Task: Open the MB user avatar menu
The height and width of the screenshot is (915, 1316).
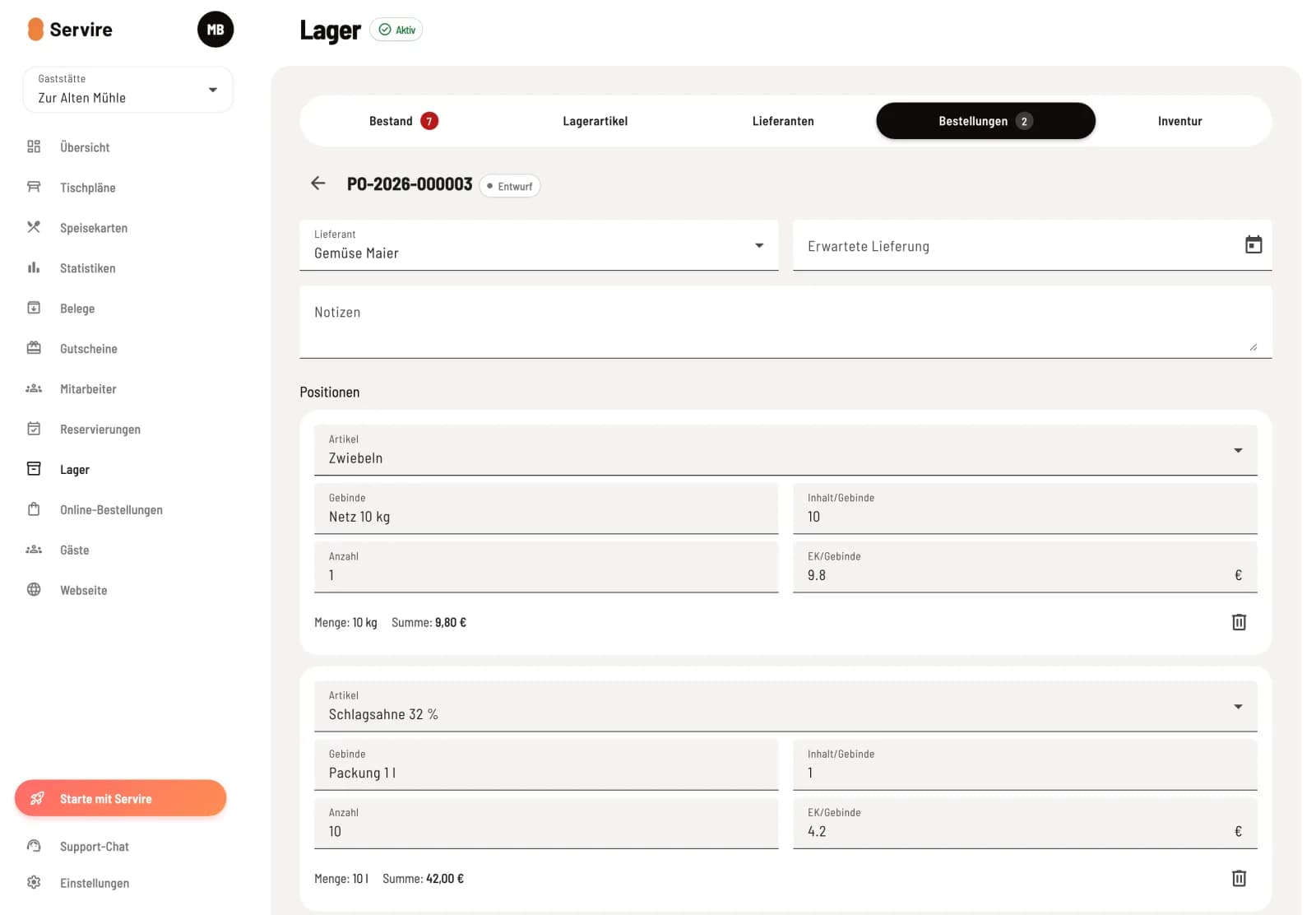Action: click(215, 30)
